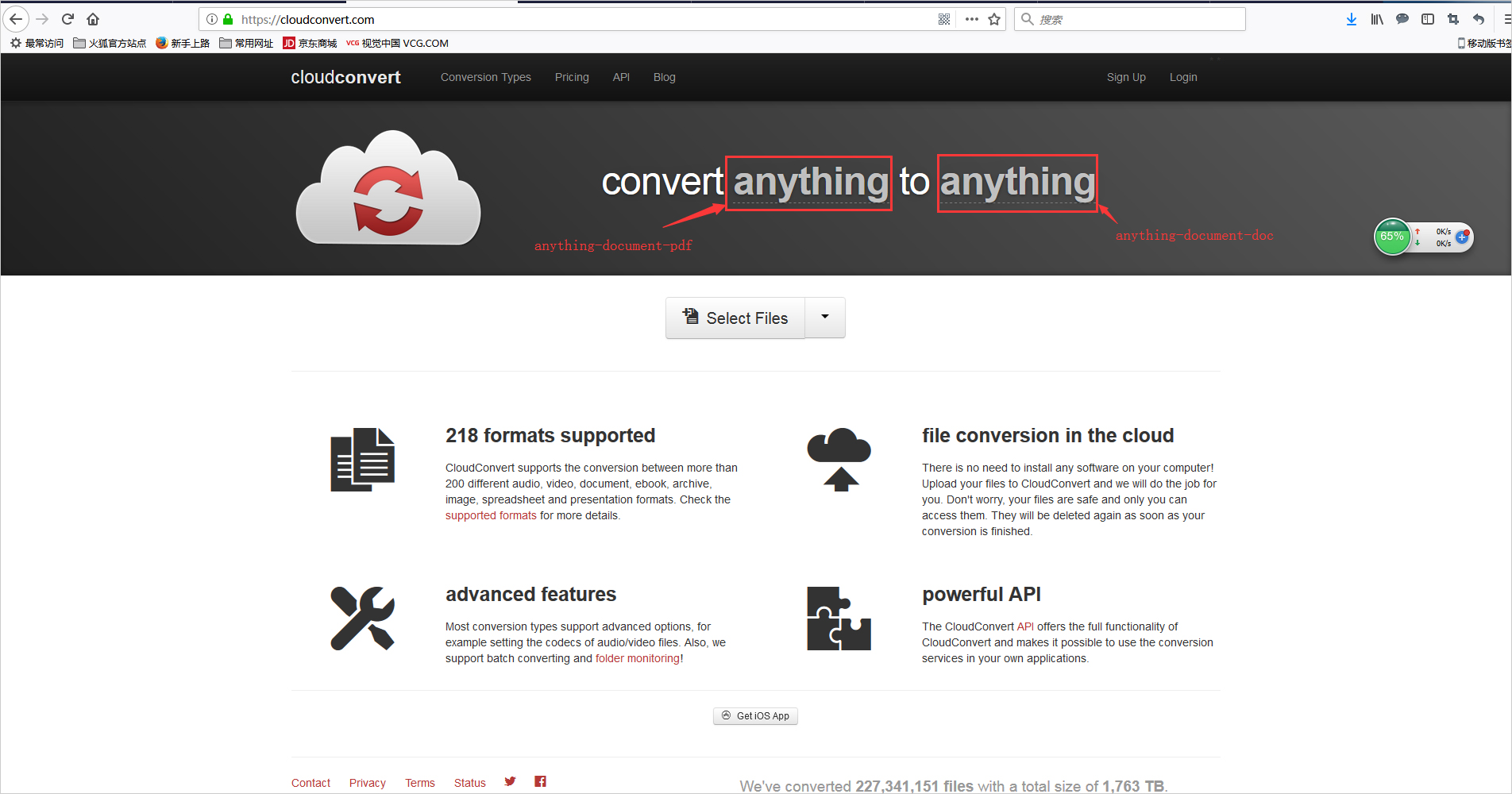Click the undo arrow toolbar icon

pyautogui.click(x=1479, y=19)
